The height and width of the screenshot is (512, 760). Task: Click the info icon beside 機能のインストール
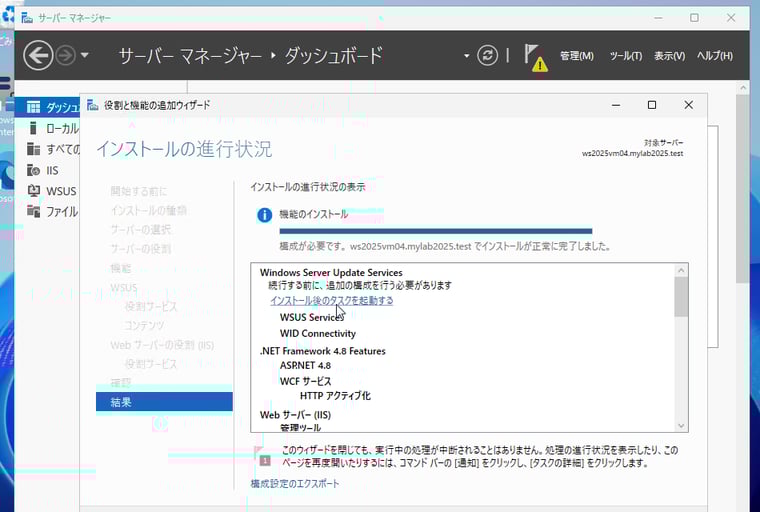[x=264, y=215]
